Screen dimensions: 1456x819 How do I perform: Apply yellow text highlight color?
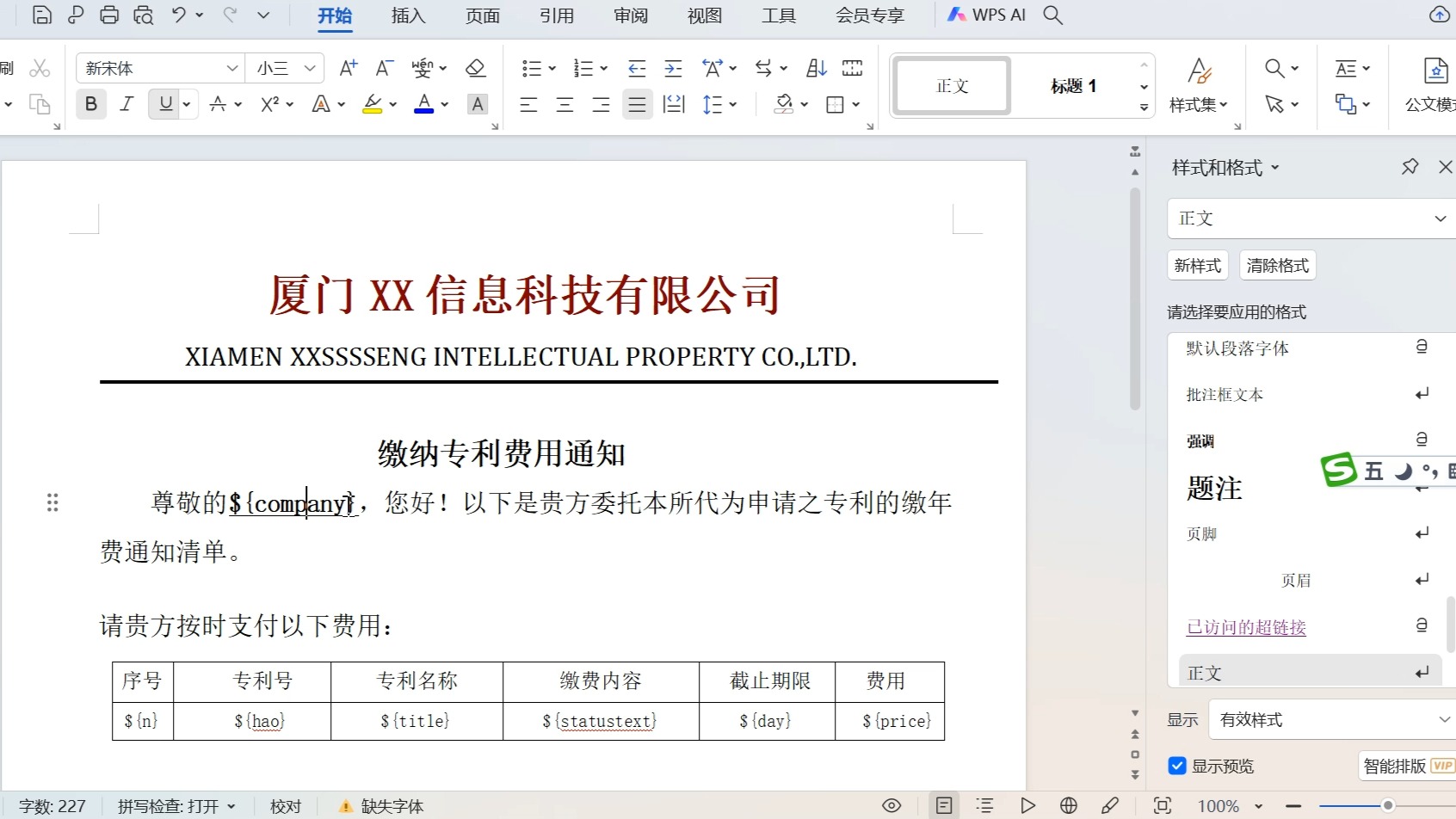point(373,104)
